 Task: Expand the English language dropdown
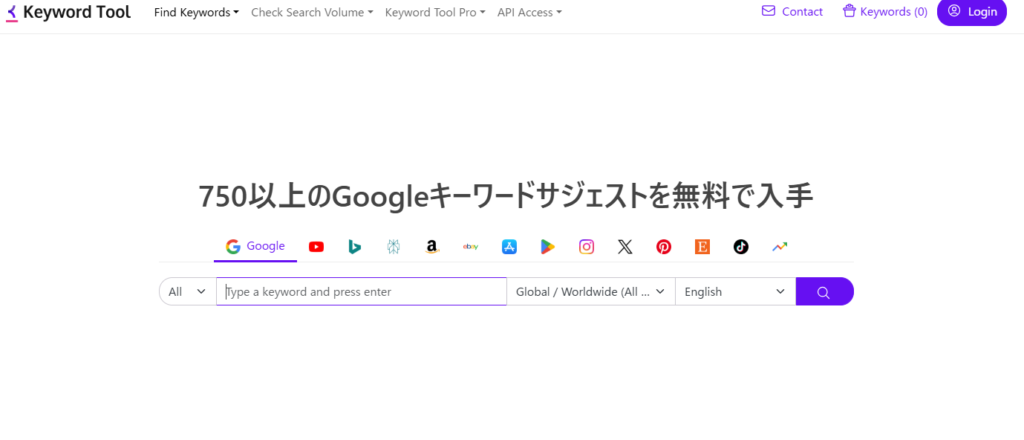tap(735, 292)
